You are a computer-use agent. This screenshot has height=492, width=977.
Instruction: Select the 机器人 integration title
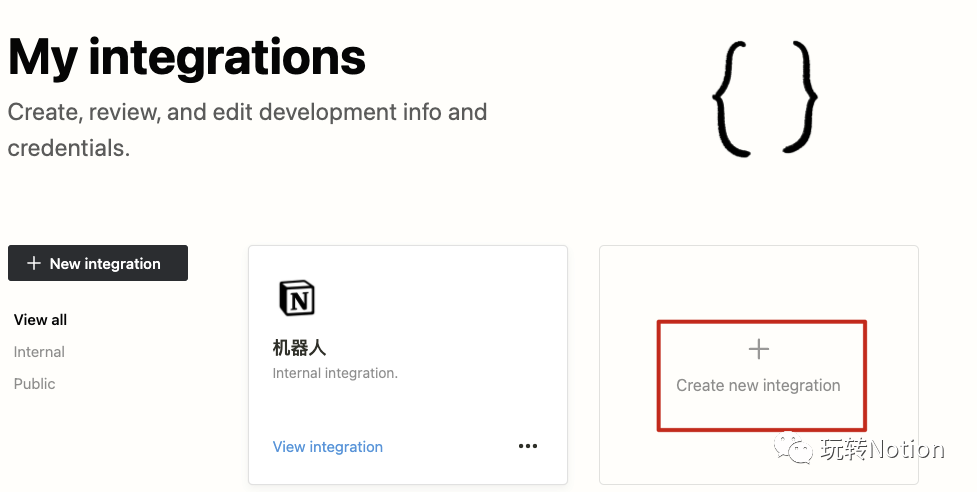coord(299,348)
